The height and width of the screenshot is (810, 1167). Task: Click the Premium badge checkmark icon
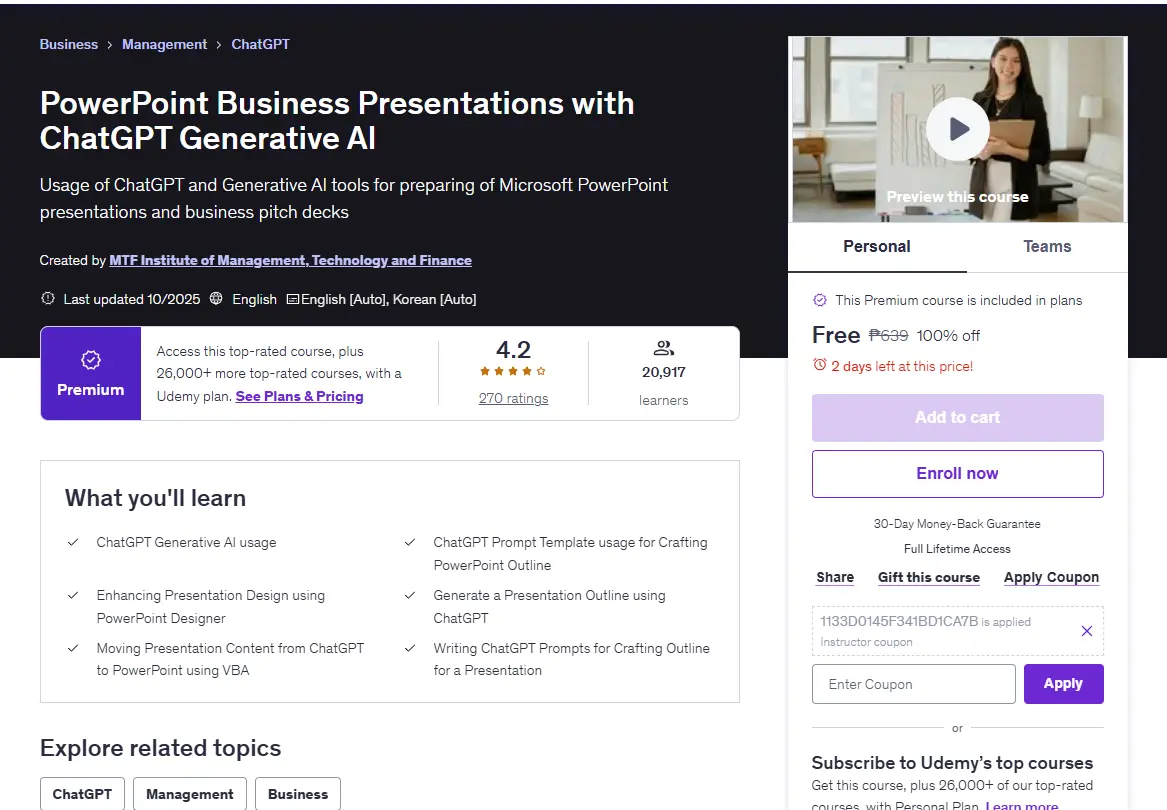click(91, 360)
